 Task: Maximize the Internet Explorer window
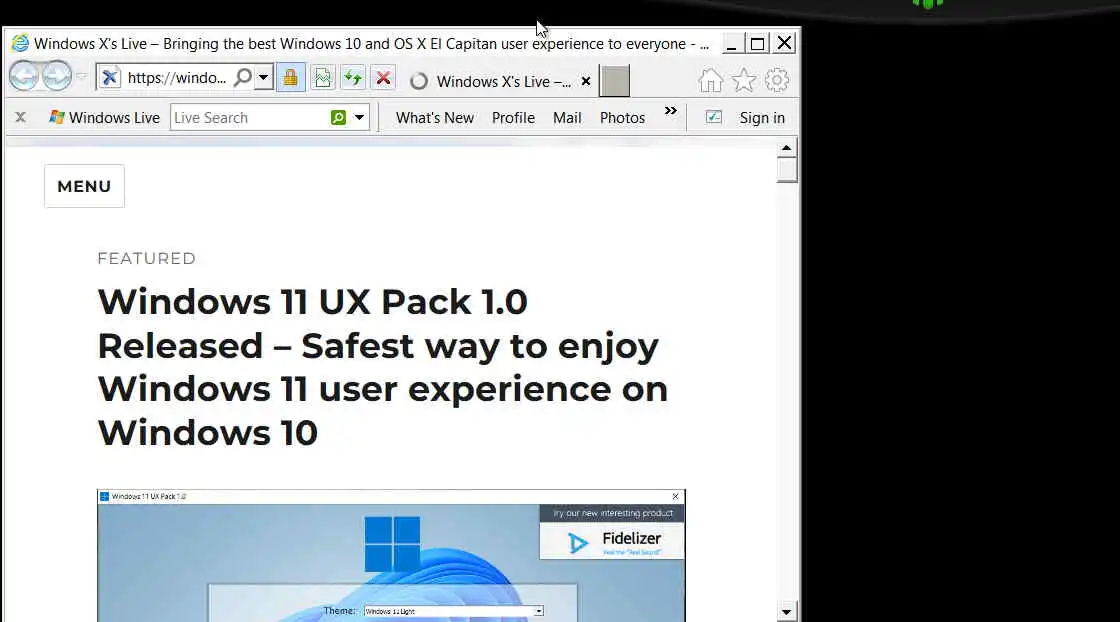click(757, 44)
